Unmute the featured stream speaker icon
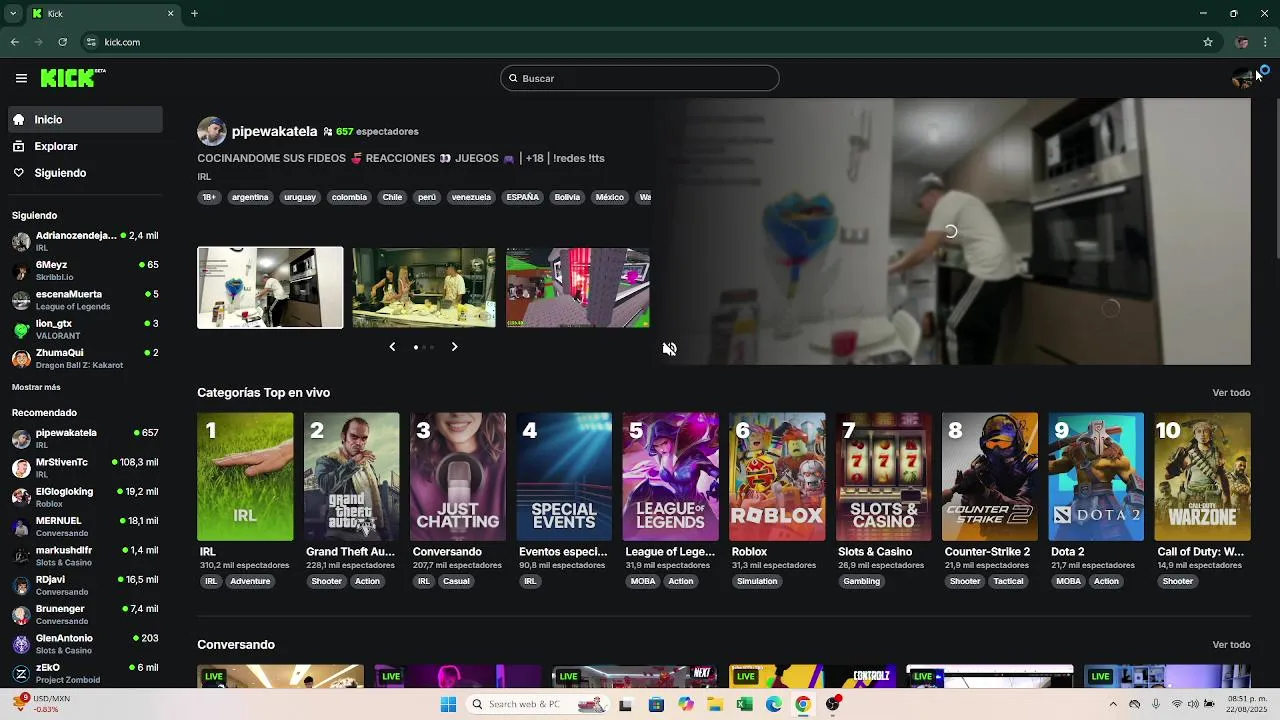 coord(669,348)
